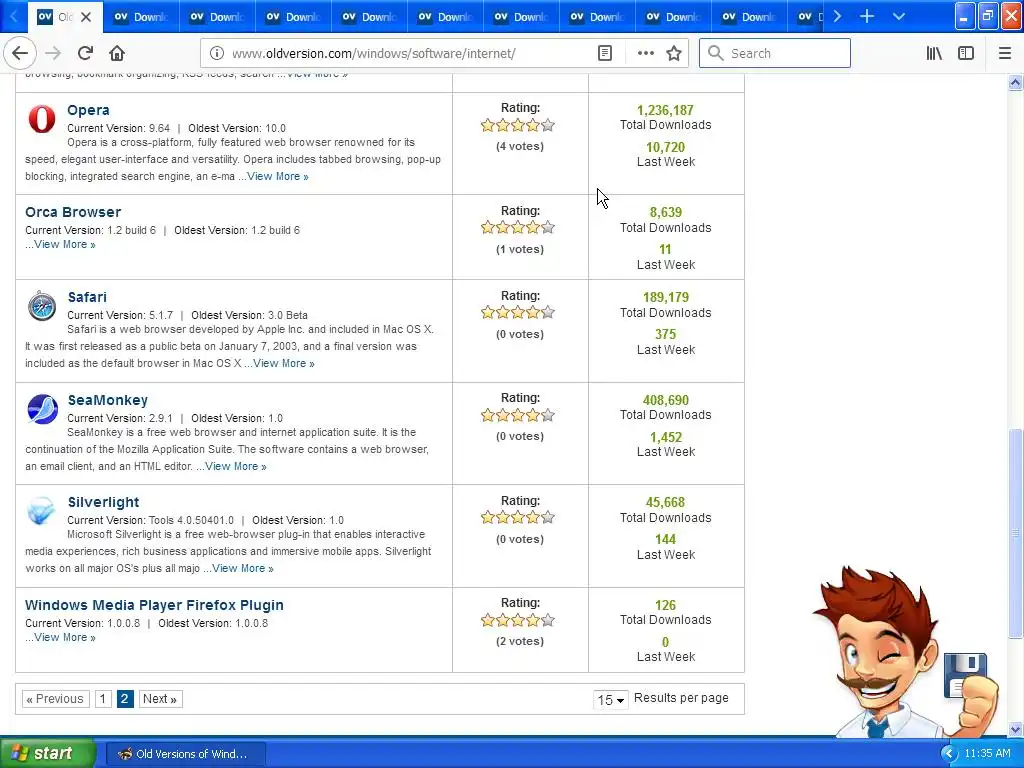Open the Library icon
The width and height of the screenshot is (1024, 768).
tap(934, 53)
